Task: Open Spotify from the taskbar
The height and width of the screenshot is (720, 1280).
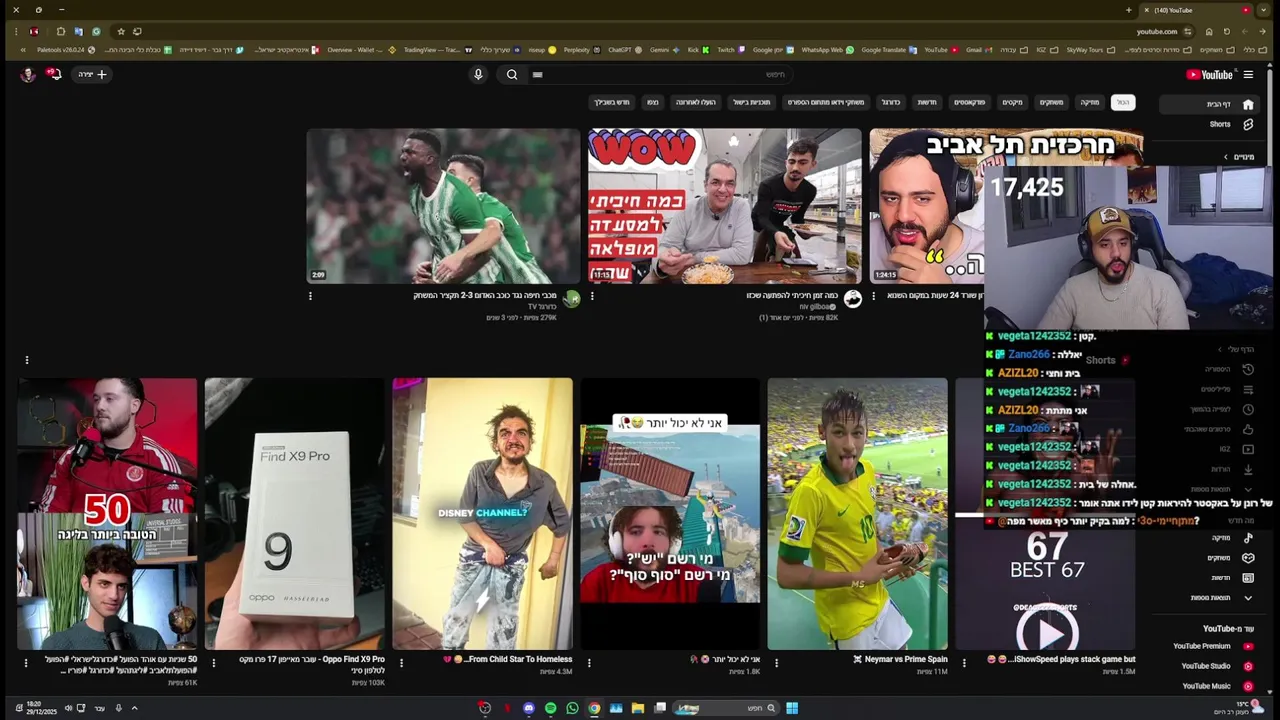Action: [550, 708]
